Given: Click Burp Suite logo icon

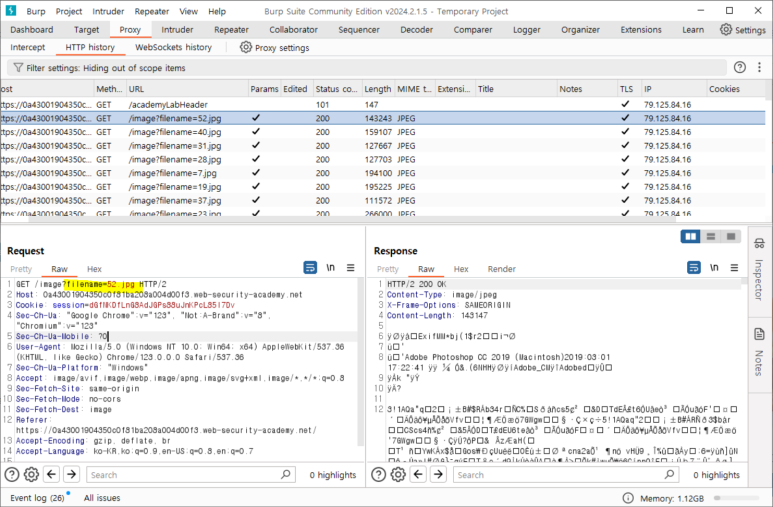Looking at the screenshot, I should click(x=10, y=11).
